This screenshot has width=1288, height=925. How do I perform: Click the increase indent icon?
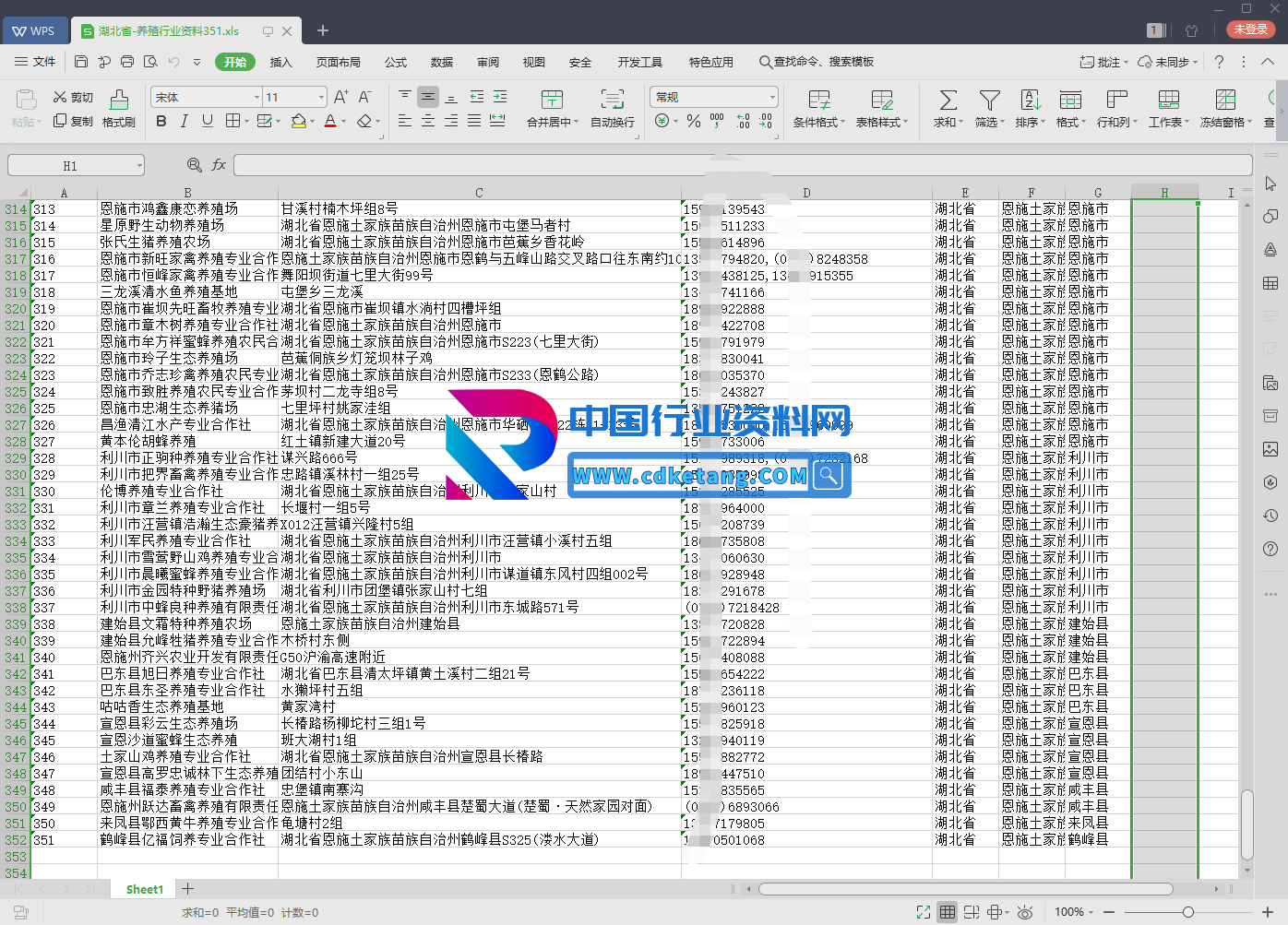(500, 96)
